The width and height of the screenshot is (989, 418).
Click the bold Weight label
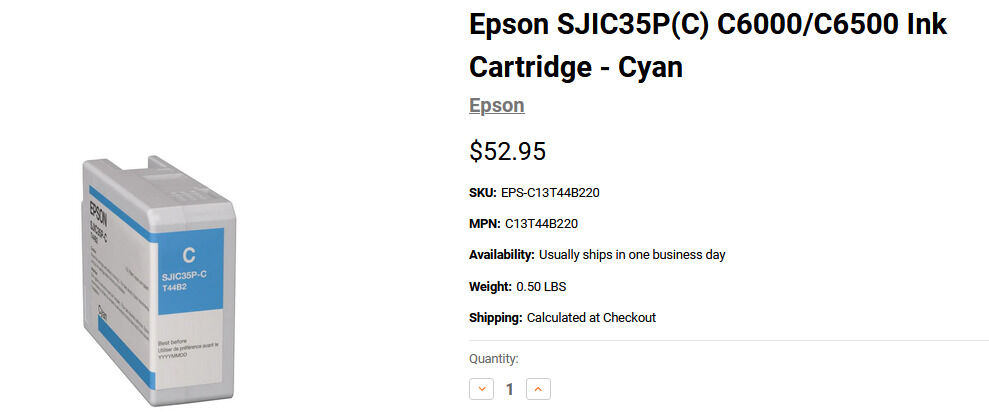tap(491, 287)
